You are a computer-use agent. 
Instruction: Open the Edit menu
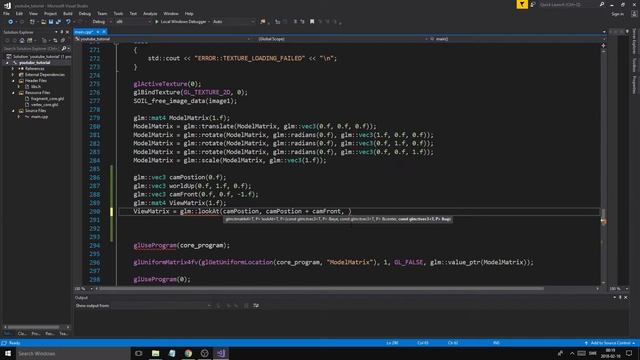tap(19, 13)
